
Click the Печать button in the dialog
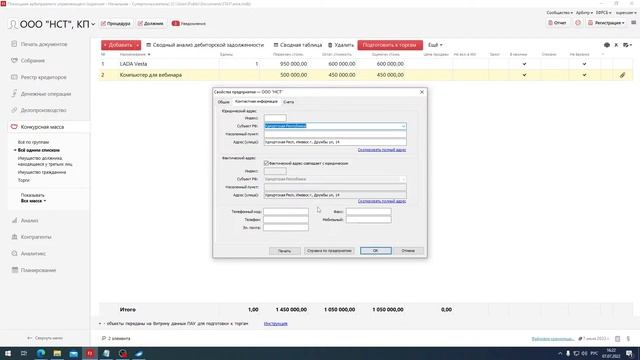click(284, 251)
